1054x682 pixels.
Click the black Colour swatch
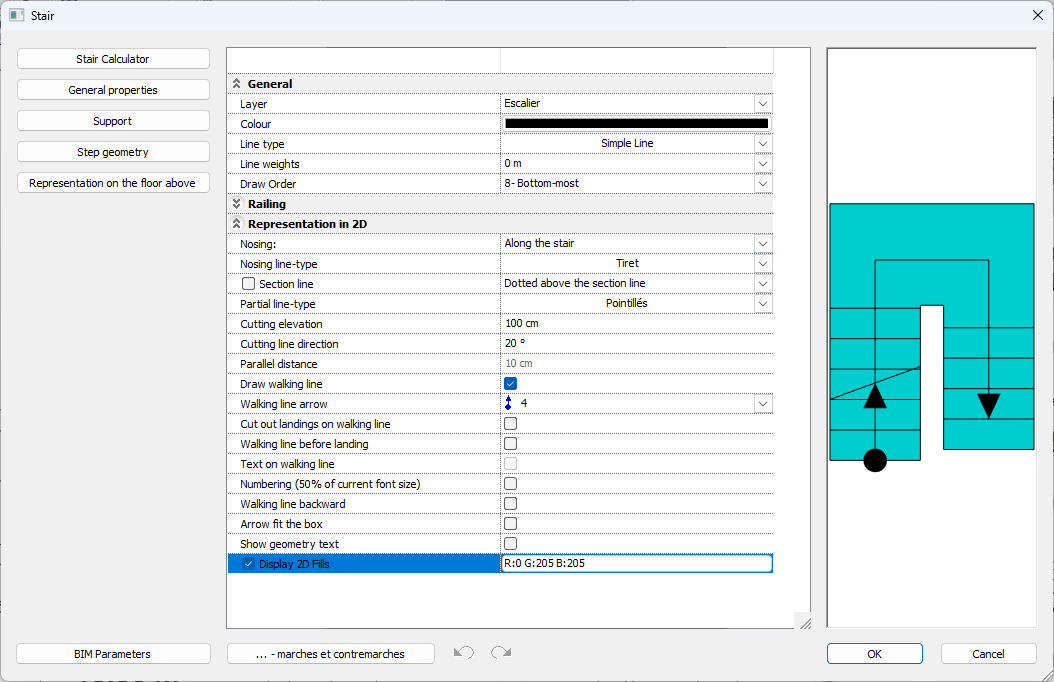[636, 124]
